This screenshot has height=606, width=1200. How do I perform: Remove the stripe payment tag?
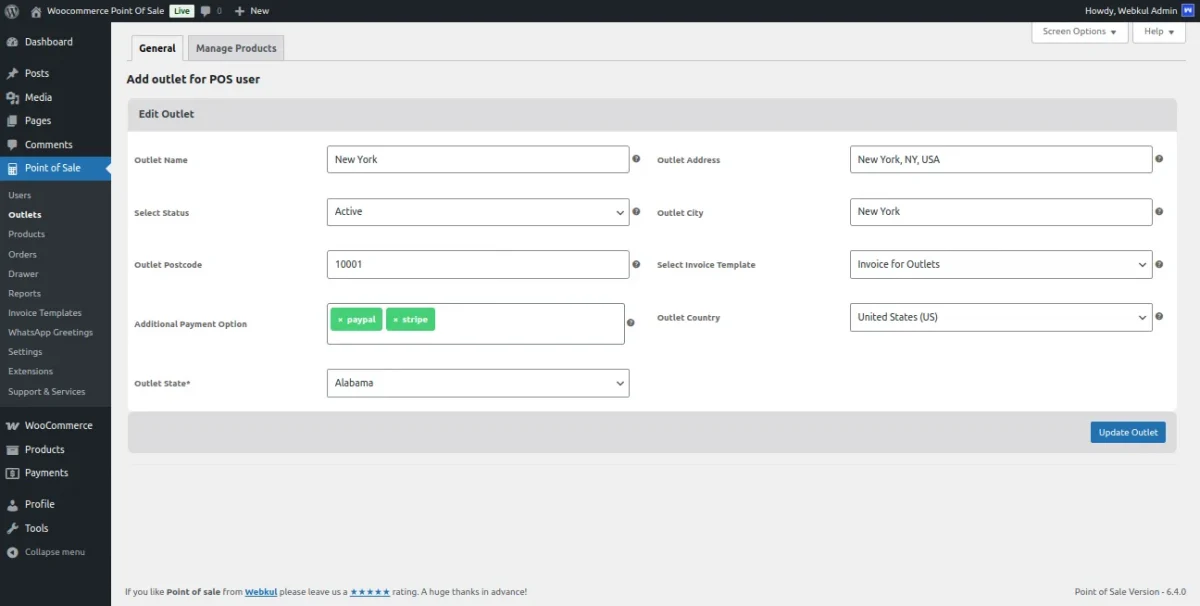(395, 320)
